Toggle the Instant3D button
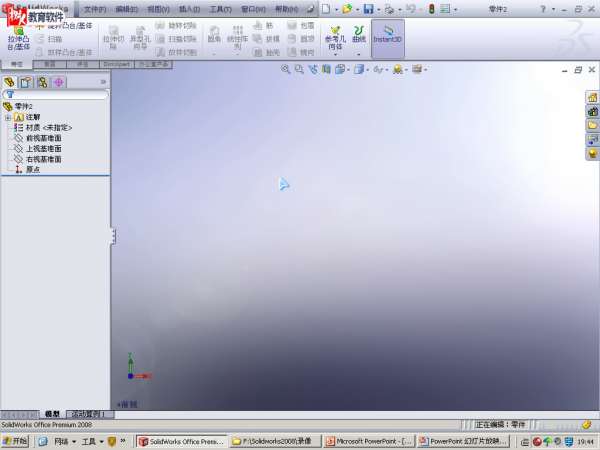This screenshot has height=450, width=600. pyautogui.click(x=387, y=38)
